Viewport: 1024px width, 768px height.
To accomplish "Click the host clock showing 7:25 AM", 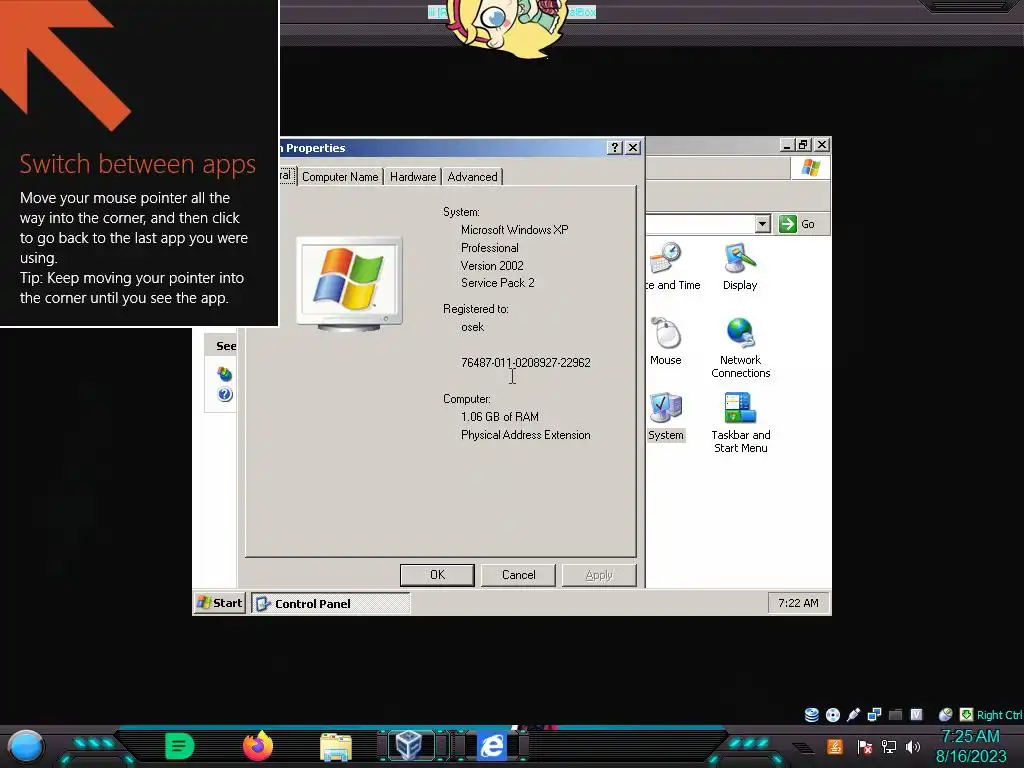I will [970, 737].
